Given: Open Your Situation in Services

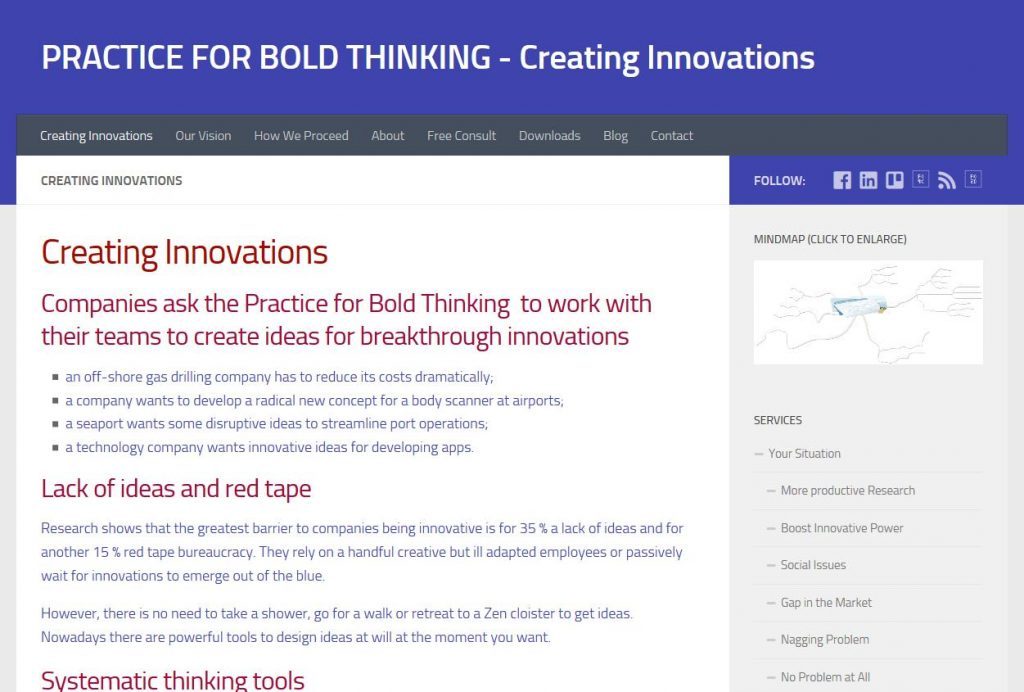Looking at the screenshot, I should tap(805, 453).
